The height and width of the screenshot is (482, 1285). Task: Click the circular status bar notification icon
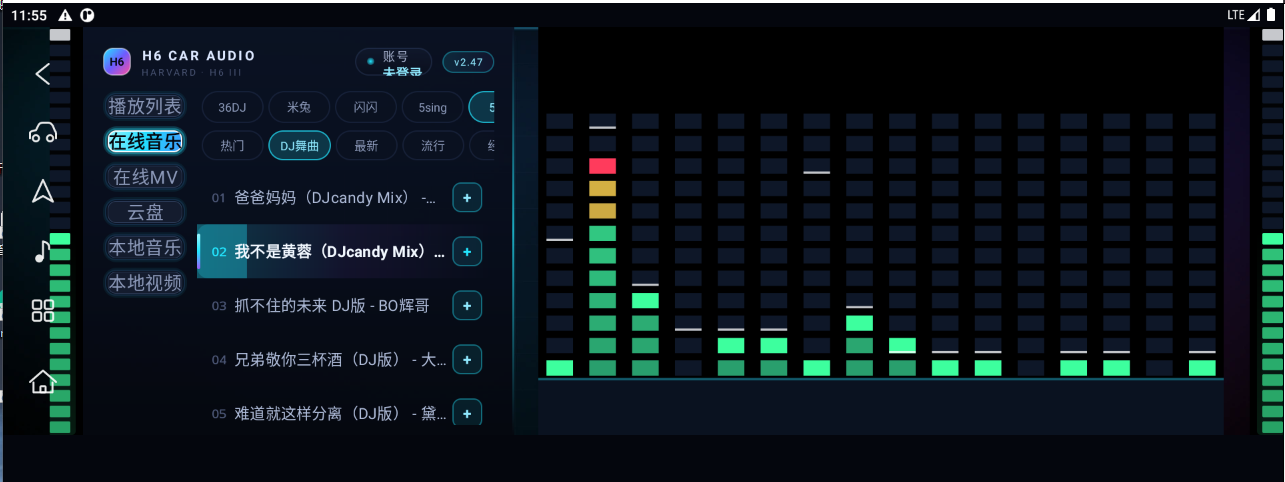[87, 15]
